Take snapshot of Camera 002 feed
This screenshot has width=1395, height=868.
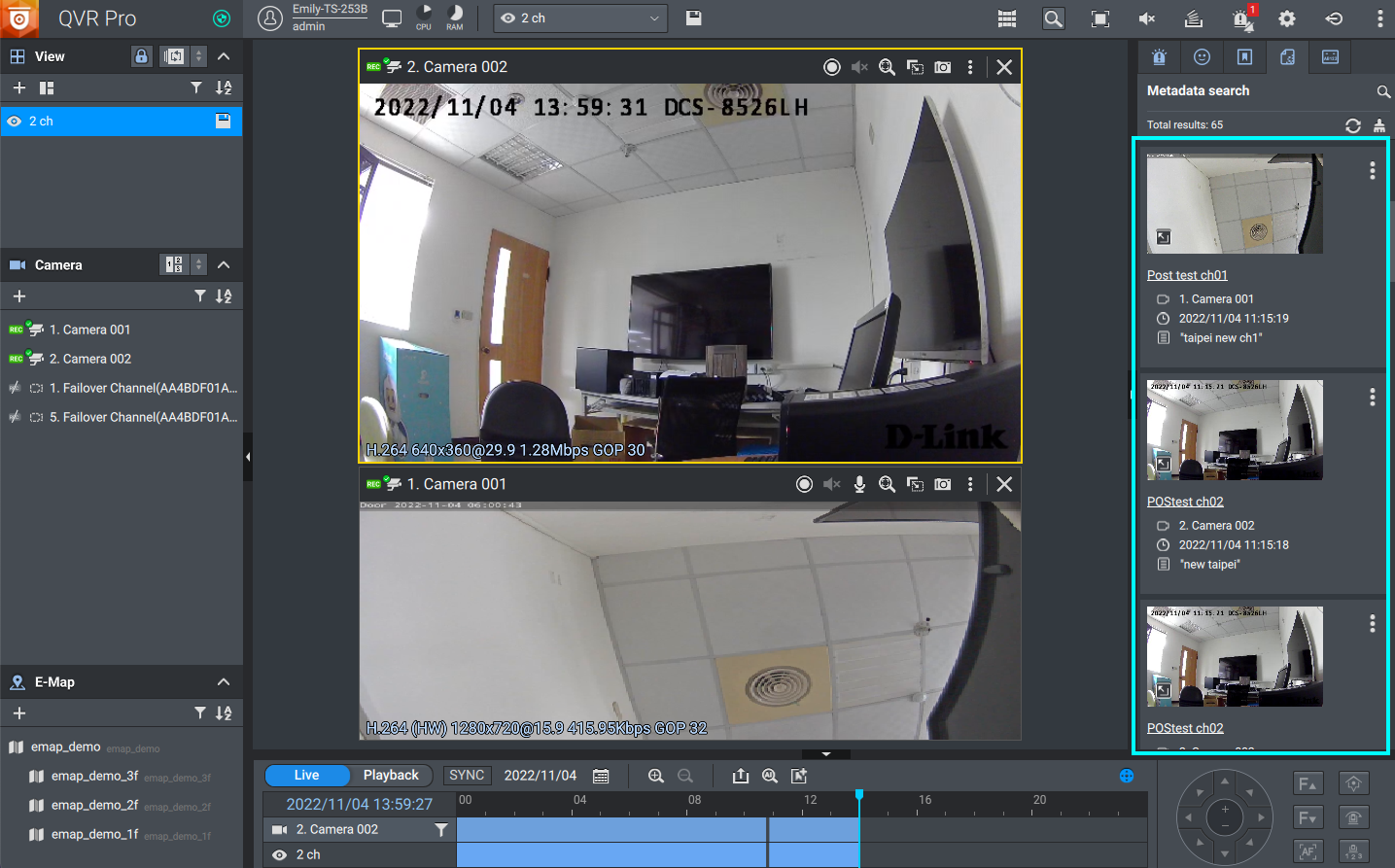(x=942, y=67)
